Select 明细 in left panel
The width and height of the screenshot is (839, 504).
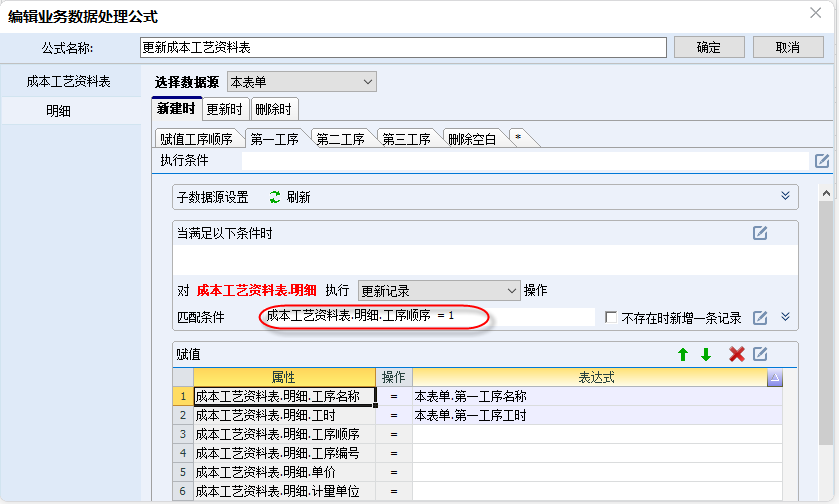click(x=58, y=111)
